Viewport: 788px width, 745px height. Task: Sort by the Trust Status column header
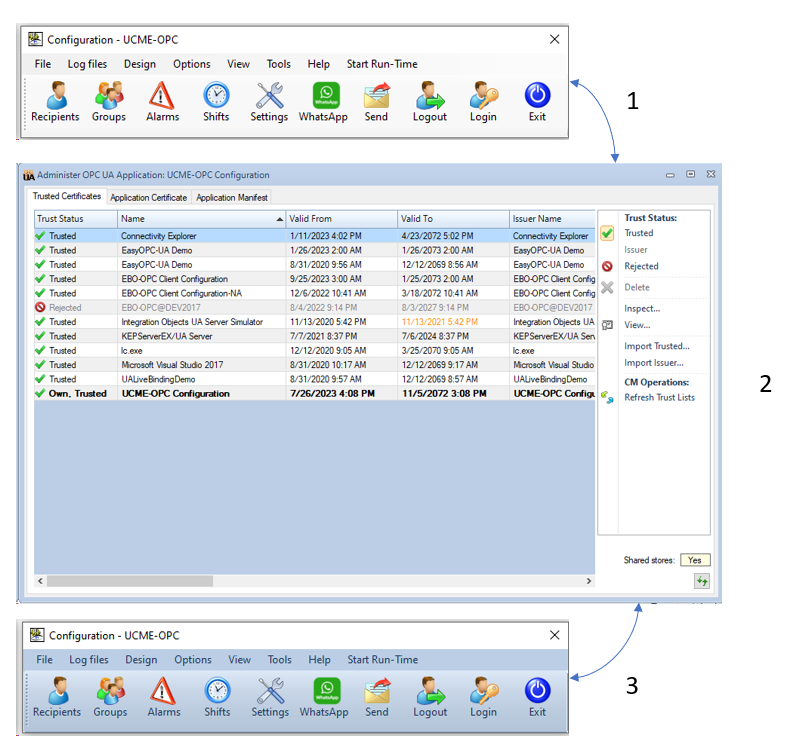[75, 219]
